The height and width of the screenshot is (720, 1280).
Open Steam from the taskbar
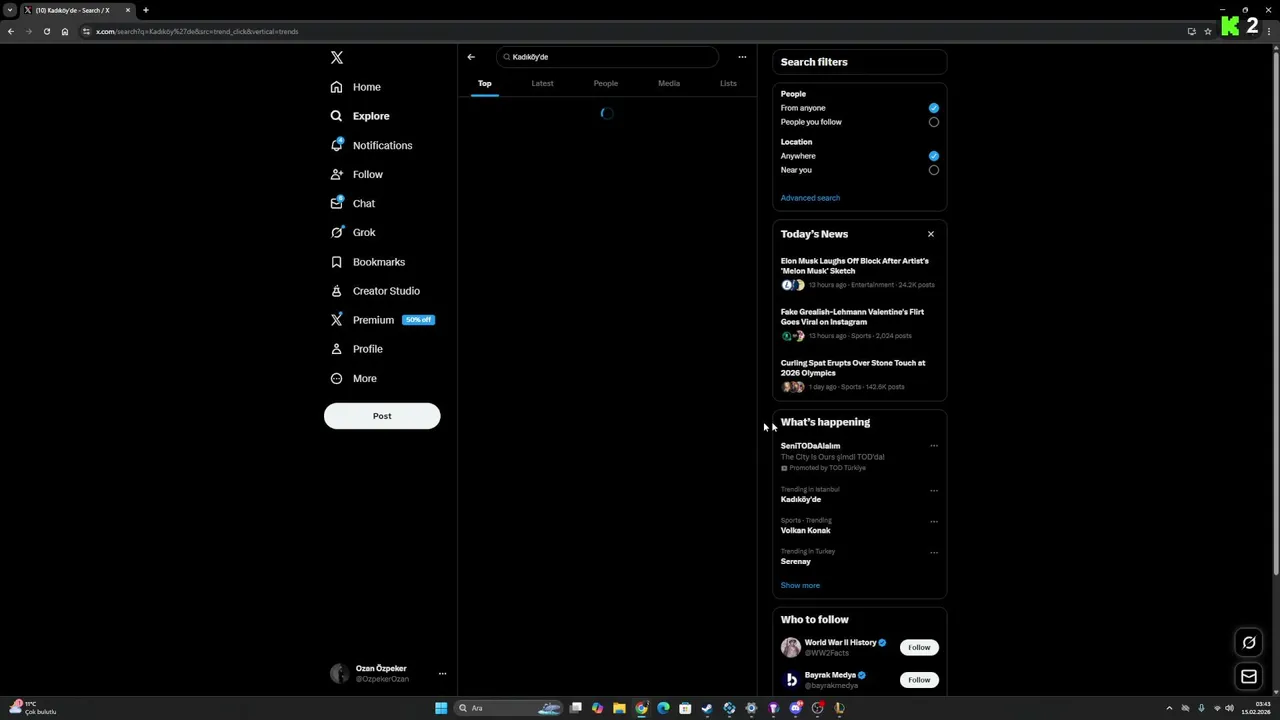[707, 708]
